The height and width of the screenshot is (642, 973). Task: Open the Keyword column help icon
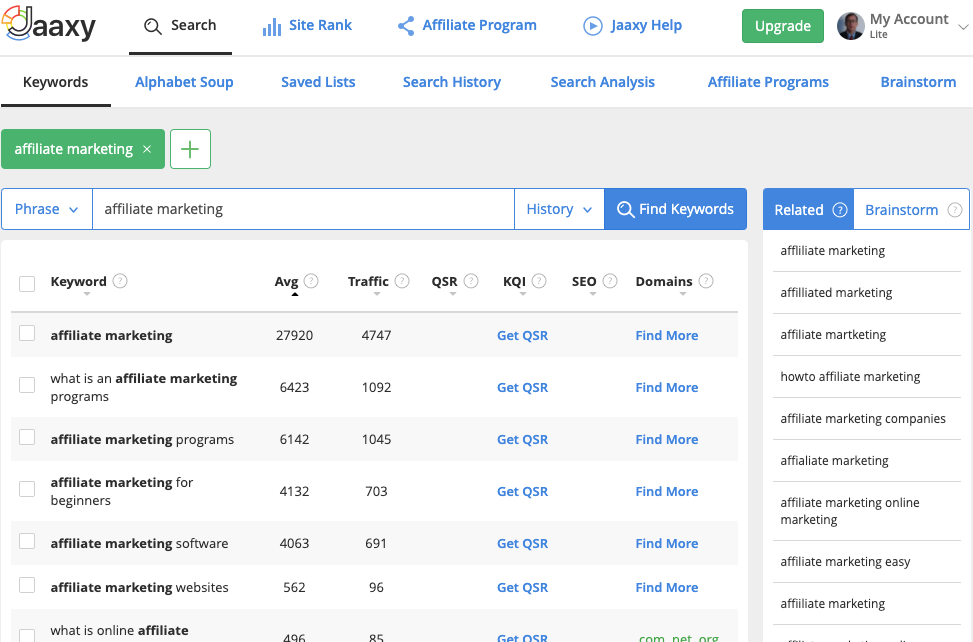click(120, 281)
